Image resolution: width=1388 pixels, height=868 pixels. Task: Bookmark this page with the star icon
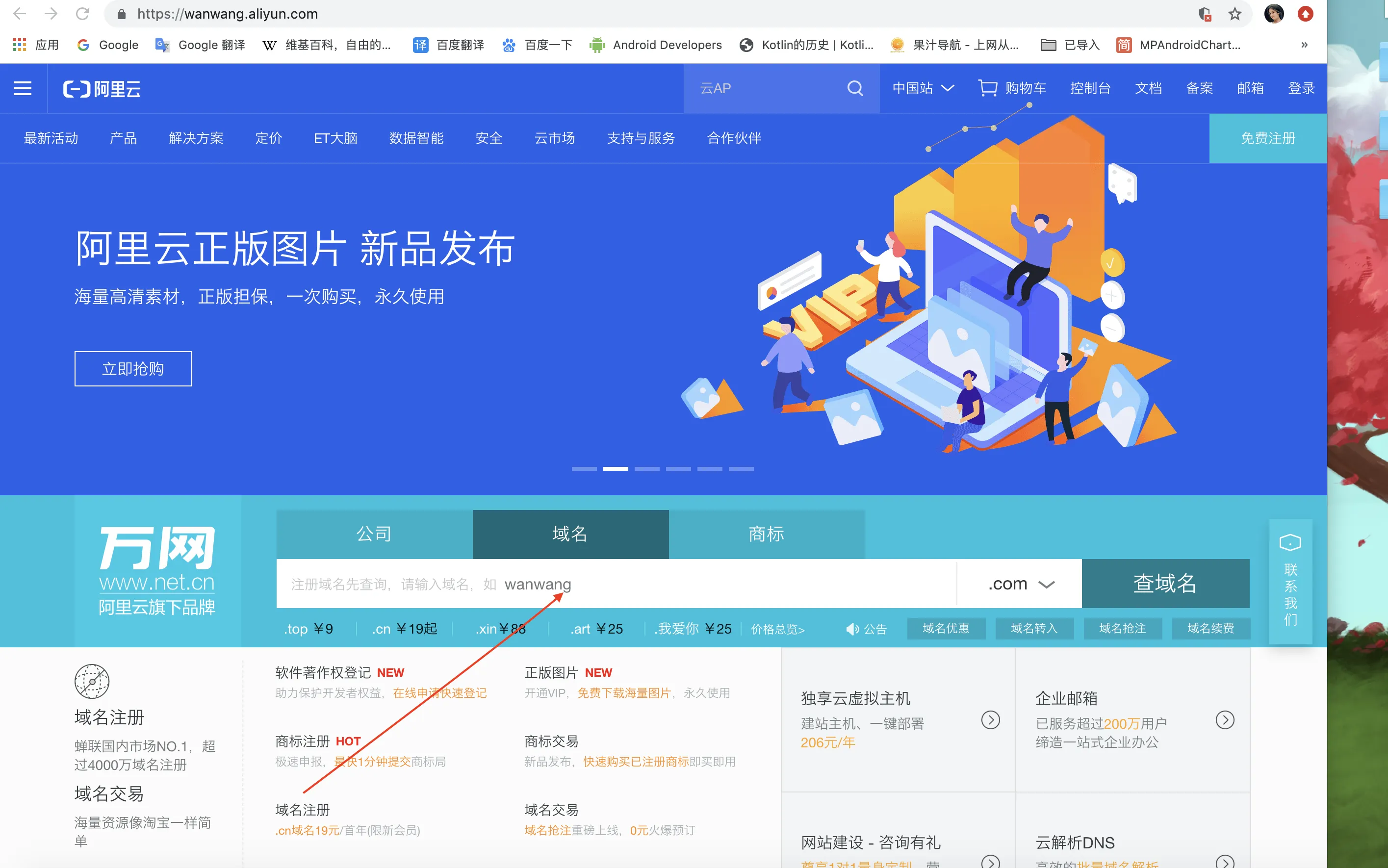pos(1235,14)
